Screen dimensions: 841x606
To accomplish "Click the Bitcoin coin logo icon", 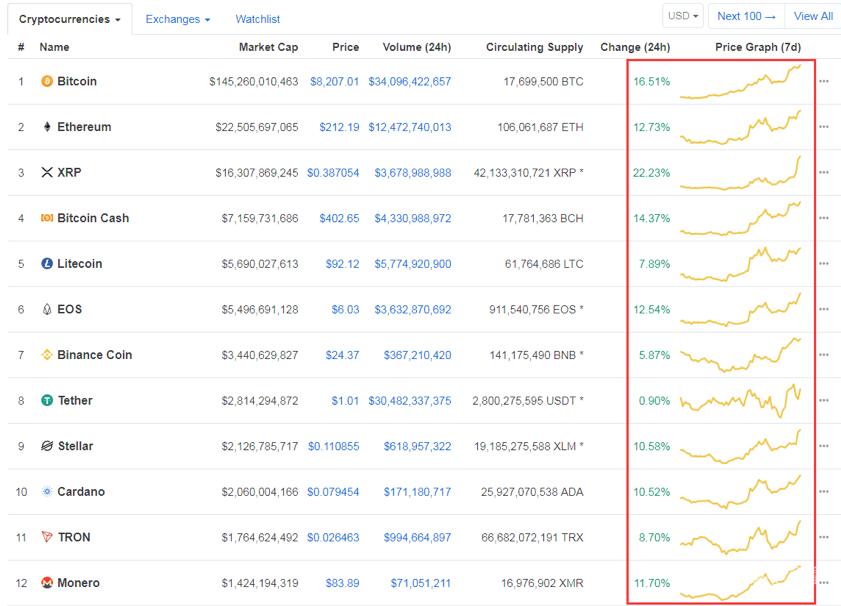I will click(47, 81).
